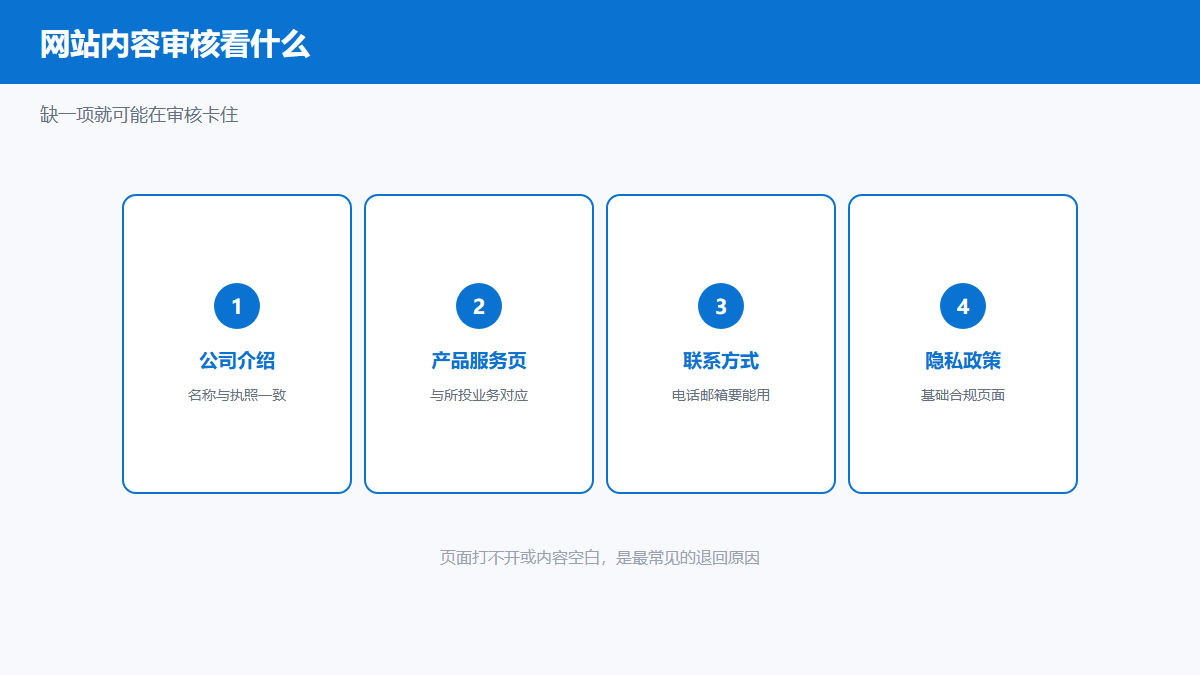Click the number 2 circle badge
This screenshot has width=1200, height=675.
click(x=479, y=306)
